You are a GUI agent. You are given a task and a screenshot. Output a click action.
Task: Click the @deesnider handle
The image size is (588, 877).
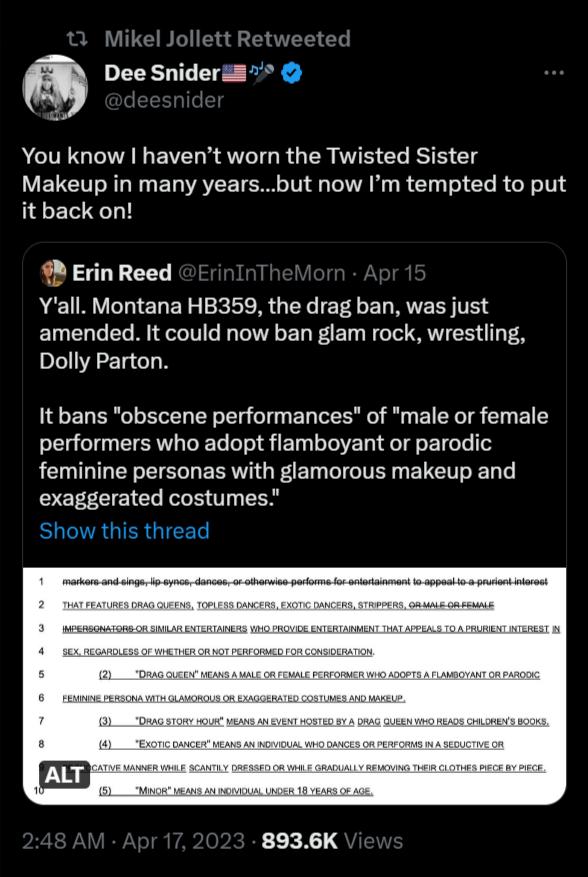pos(163,100)
